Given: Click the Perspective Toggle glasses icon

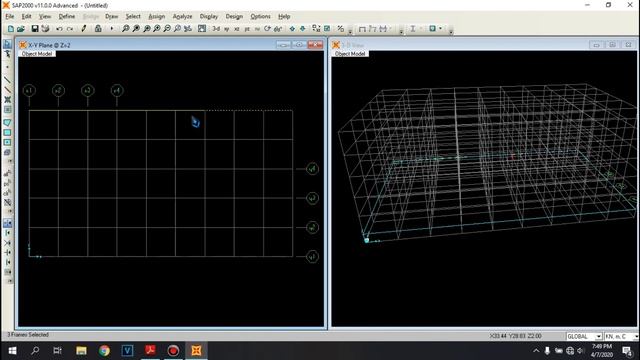Looking at the screenshot, I should click(278, 29).
